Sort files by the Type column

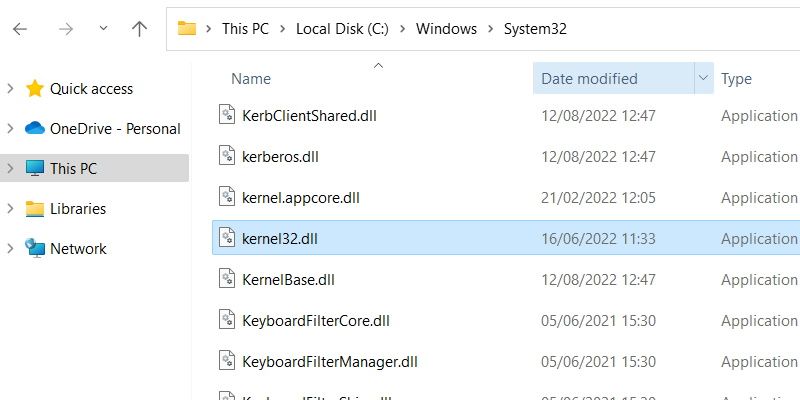click(737, 78)
